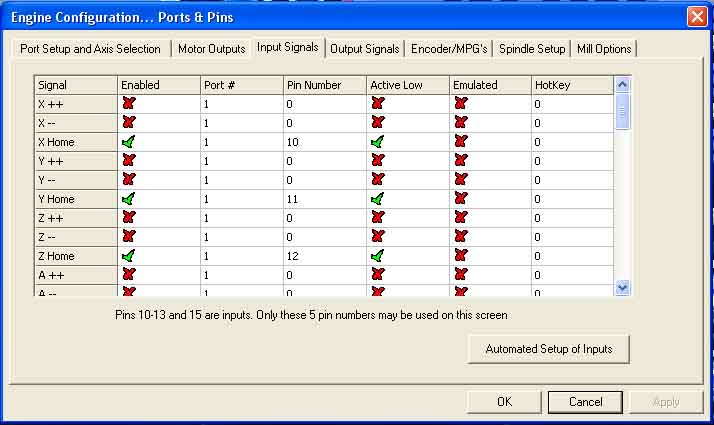The image size is (714, 425).
Task: Toggle Active Low checkmark for X Home
Action: 377,142
